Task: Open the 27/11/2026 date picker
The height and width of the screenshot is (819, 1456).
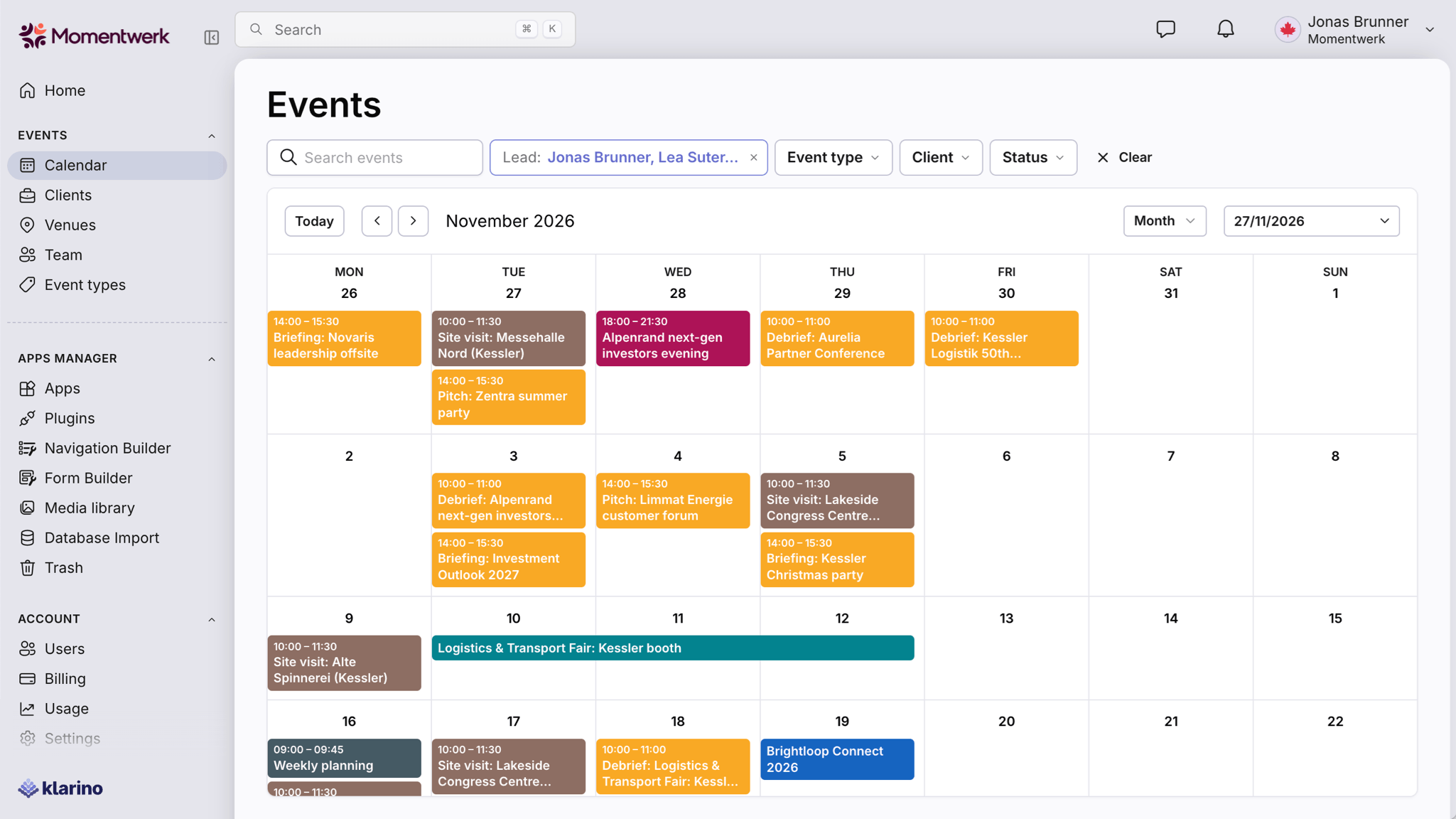Action: click(x=1311, y=221)
